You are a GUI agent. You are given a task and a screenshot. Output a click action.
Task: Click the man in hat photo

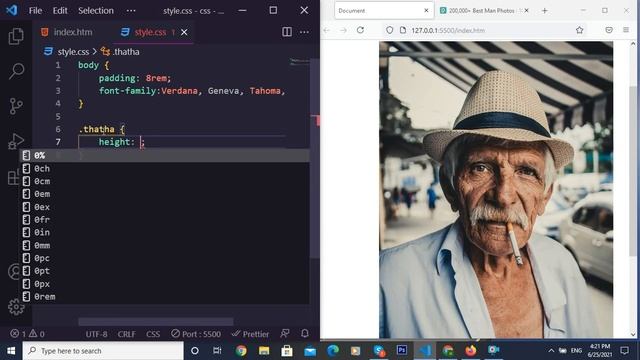coord(496,190)
